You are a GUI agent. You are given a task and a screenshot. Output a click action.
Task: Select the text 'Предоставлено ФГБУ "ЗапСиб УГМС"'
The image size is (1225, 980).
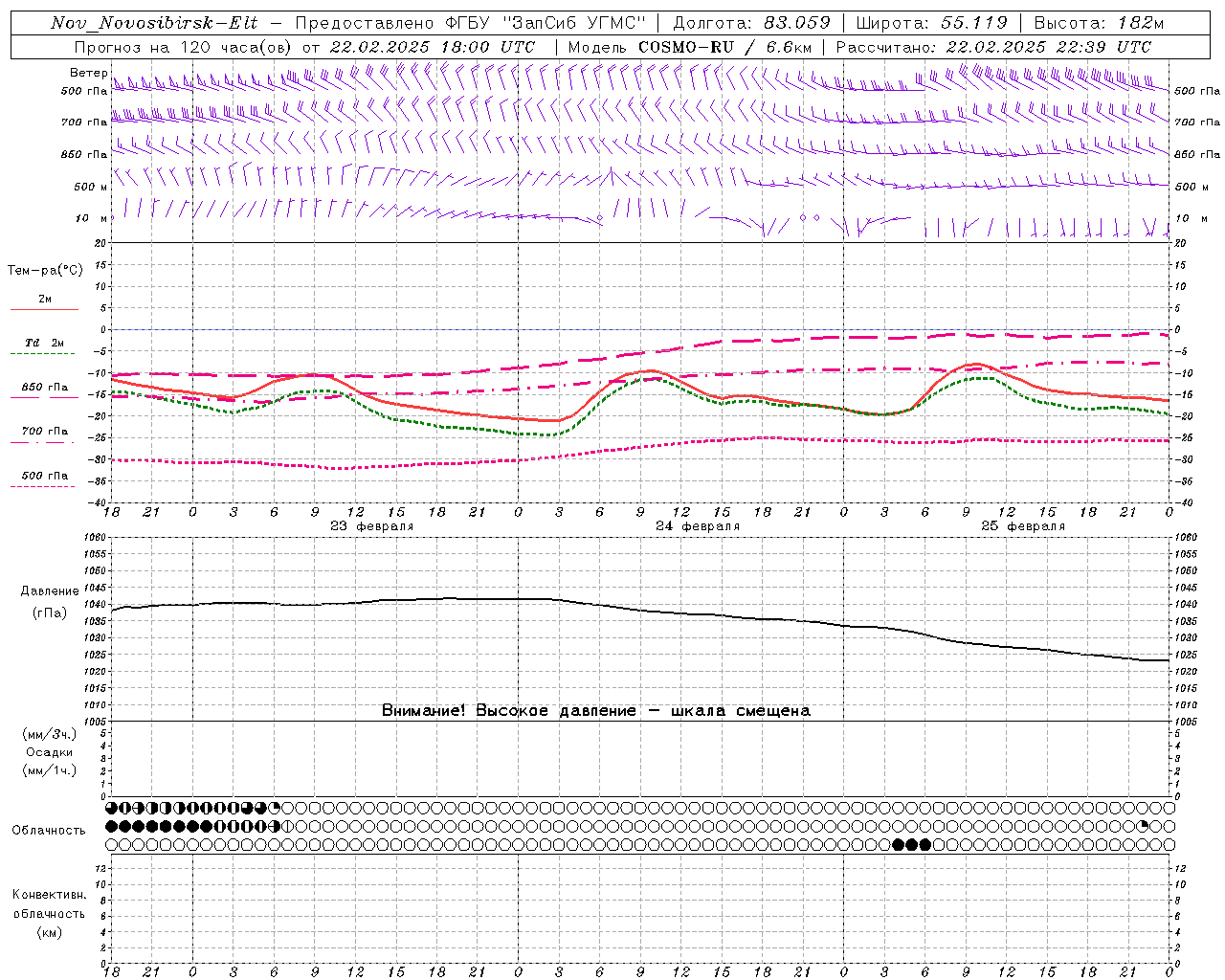coord(471,23)
